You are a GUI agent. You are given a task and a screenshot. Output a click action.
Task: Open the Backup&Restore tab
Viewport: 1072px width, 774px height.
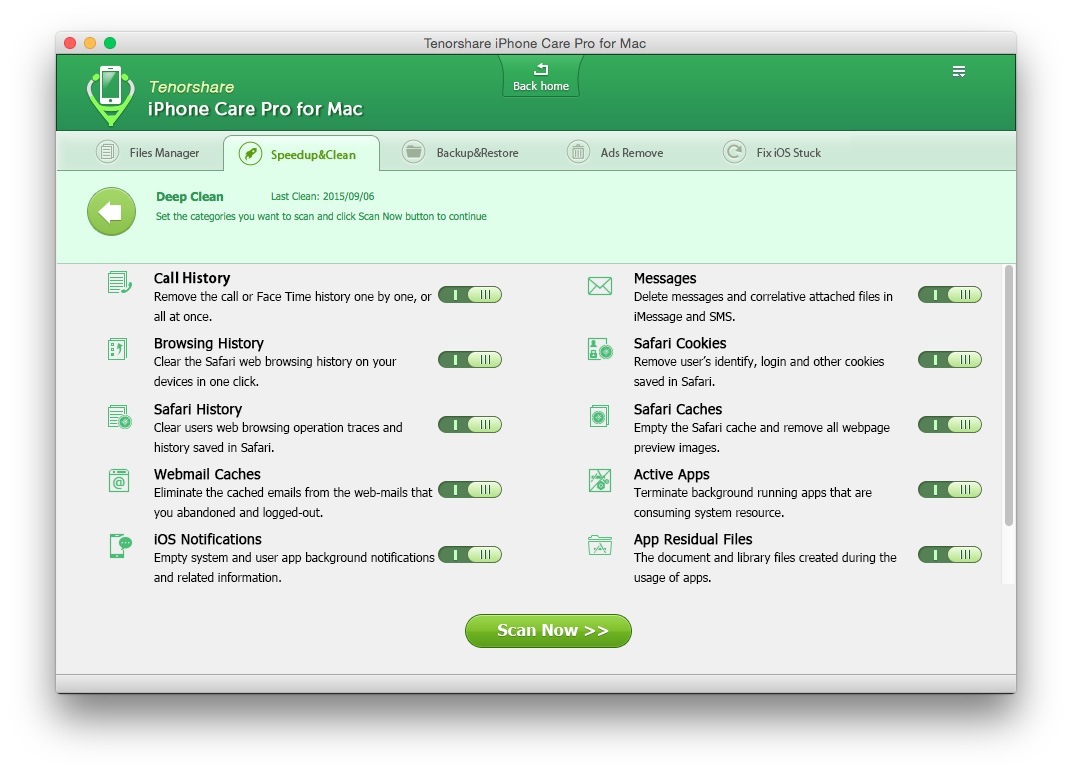(461, 153)
